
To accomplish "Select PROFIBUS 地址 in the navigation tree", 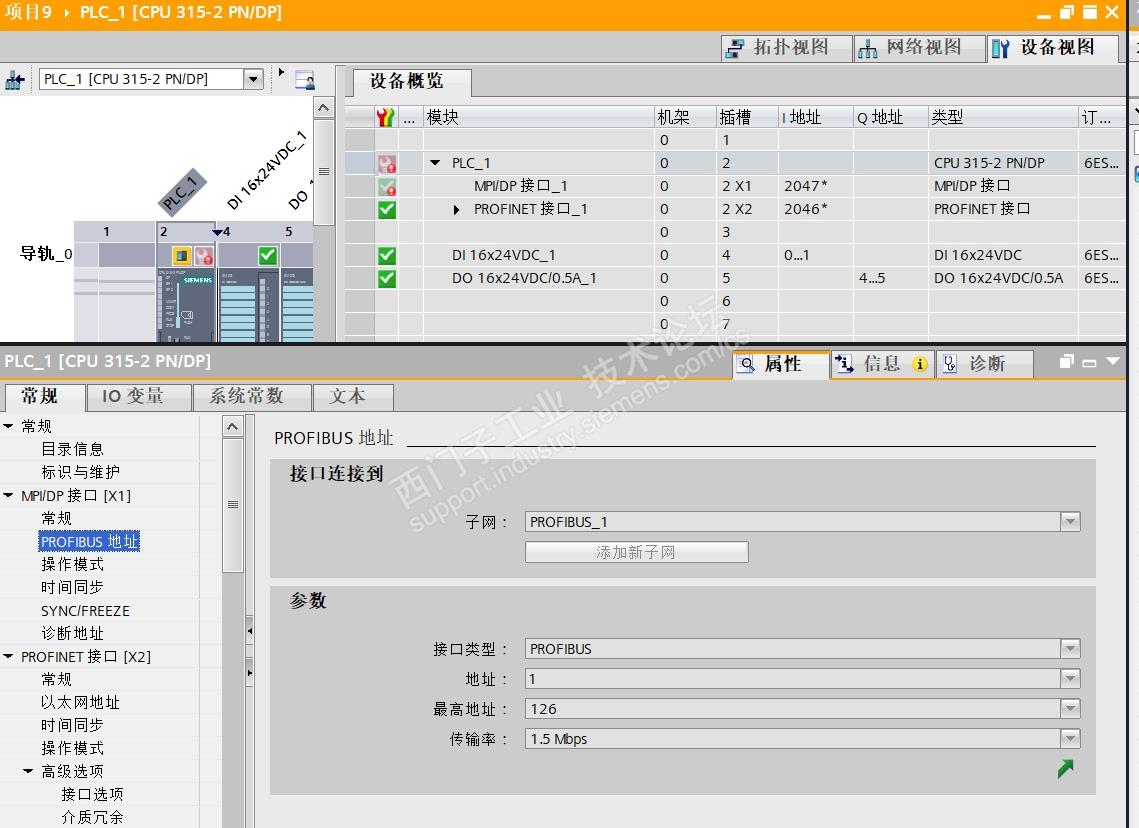I will click(x=89, y=541).
